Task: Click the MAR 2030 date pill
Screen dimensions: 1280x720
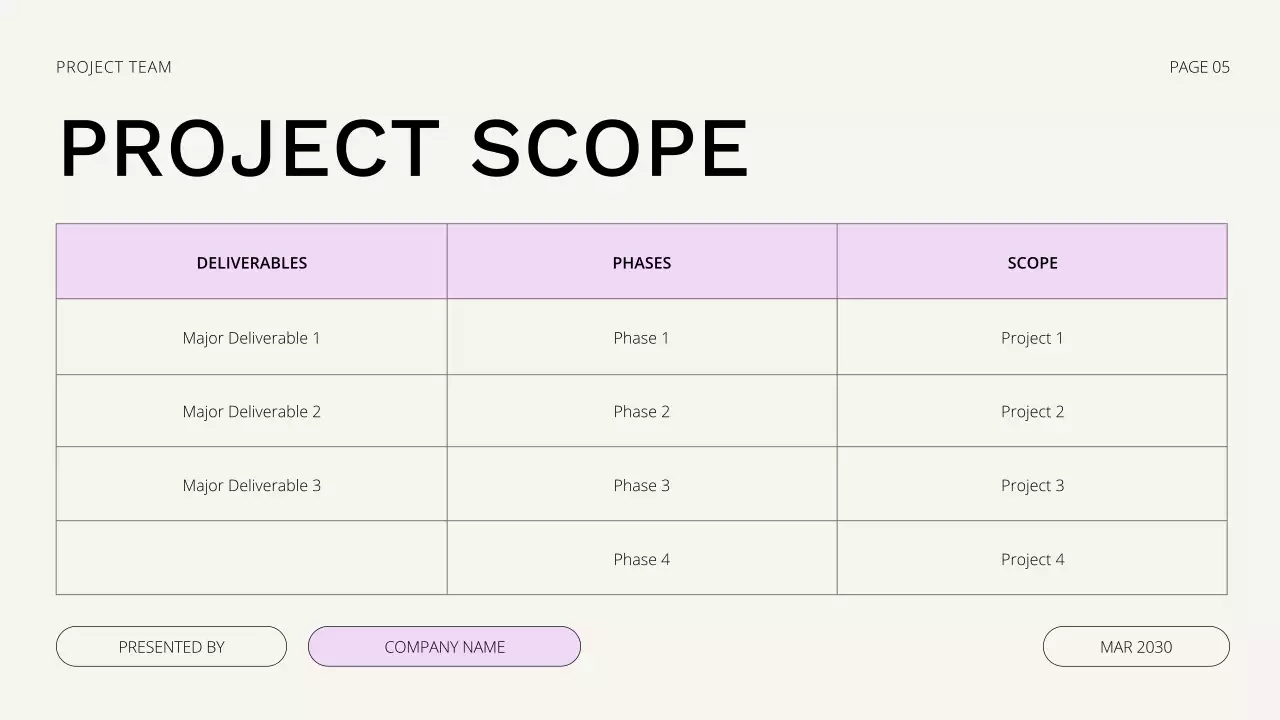Action: [x=1136, y=647]
